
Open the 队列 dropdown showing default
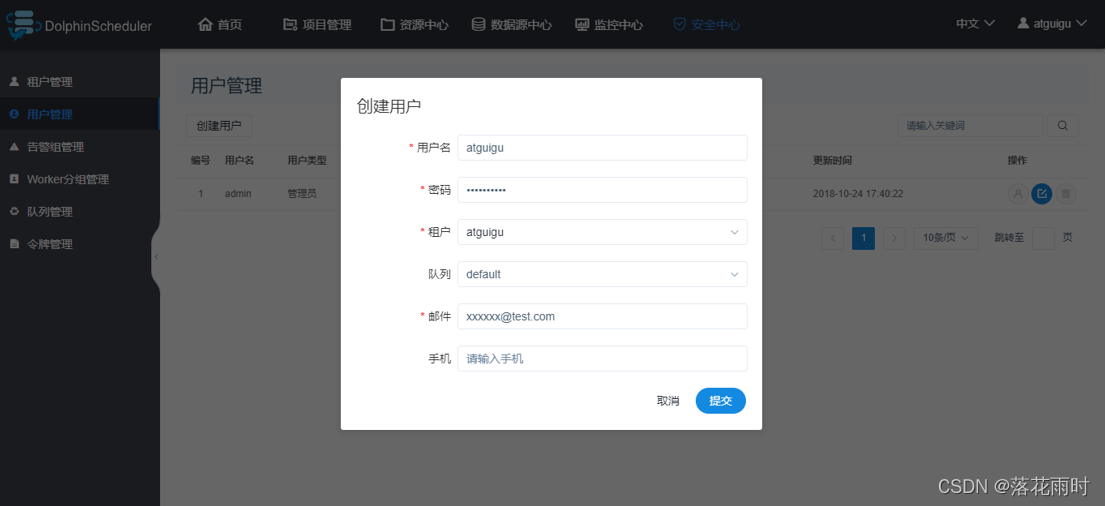point(602,274)
